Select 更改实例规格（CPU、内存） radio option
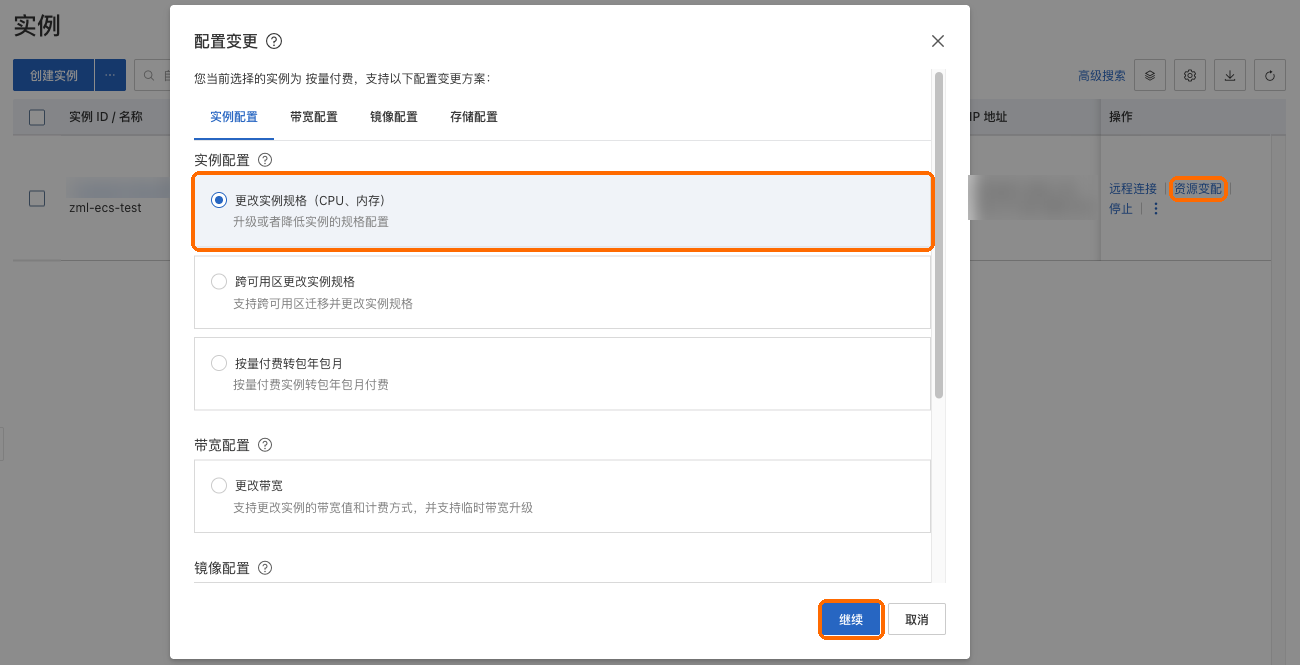The image size is (1300, 665). (219, 200)
